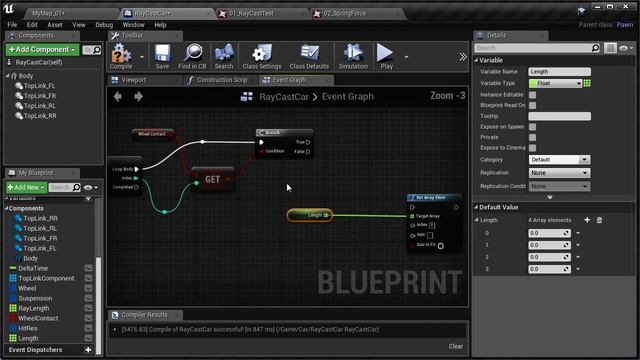
Task: Edit the Variable Name field
Action: [x=559, y=71]
